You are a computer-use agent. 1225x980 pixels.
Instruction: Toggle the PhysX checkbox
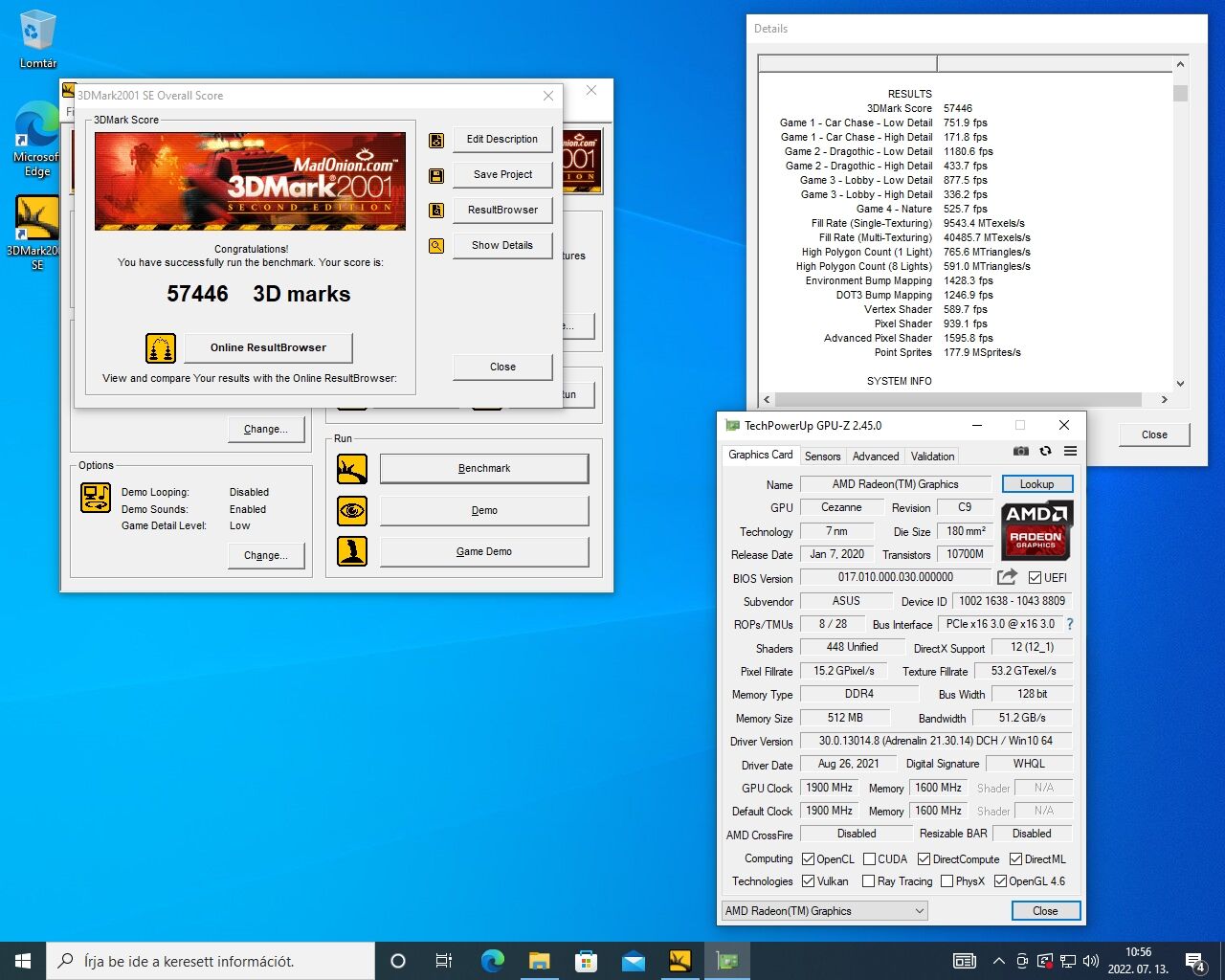coord(947,880)
